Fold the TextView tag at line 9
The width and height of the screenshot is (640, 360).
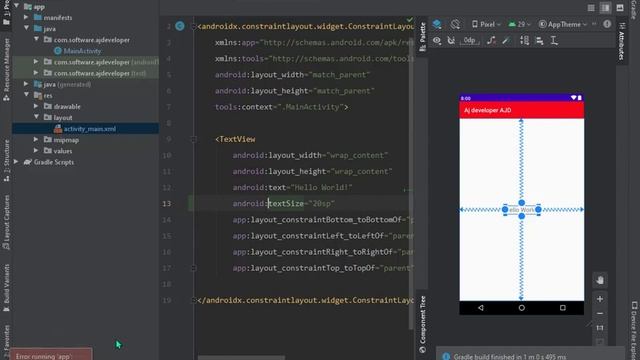pos(194,139)
